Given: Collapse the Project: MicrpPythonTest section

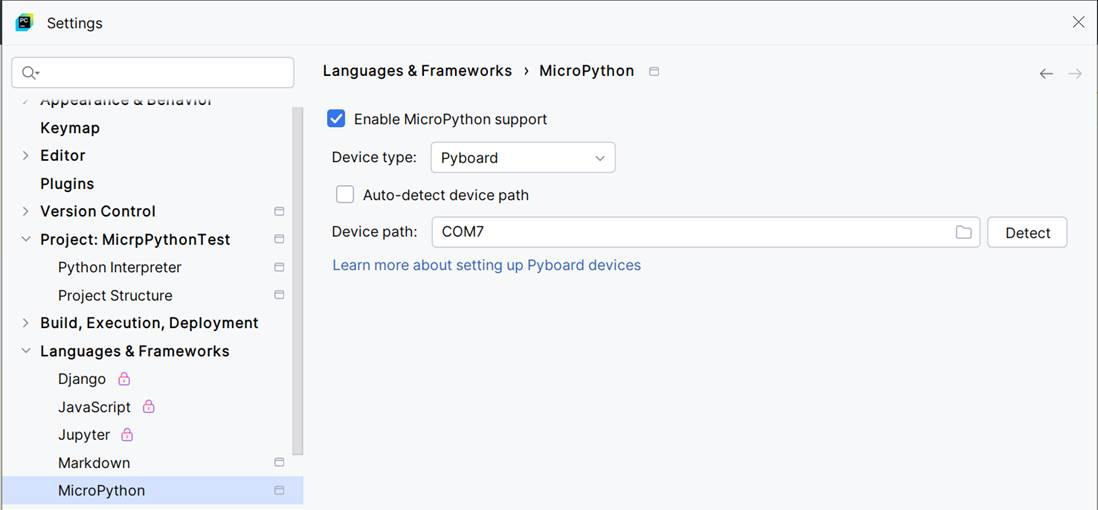Looking at the screenshot, I should pos(26,239).
